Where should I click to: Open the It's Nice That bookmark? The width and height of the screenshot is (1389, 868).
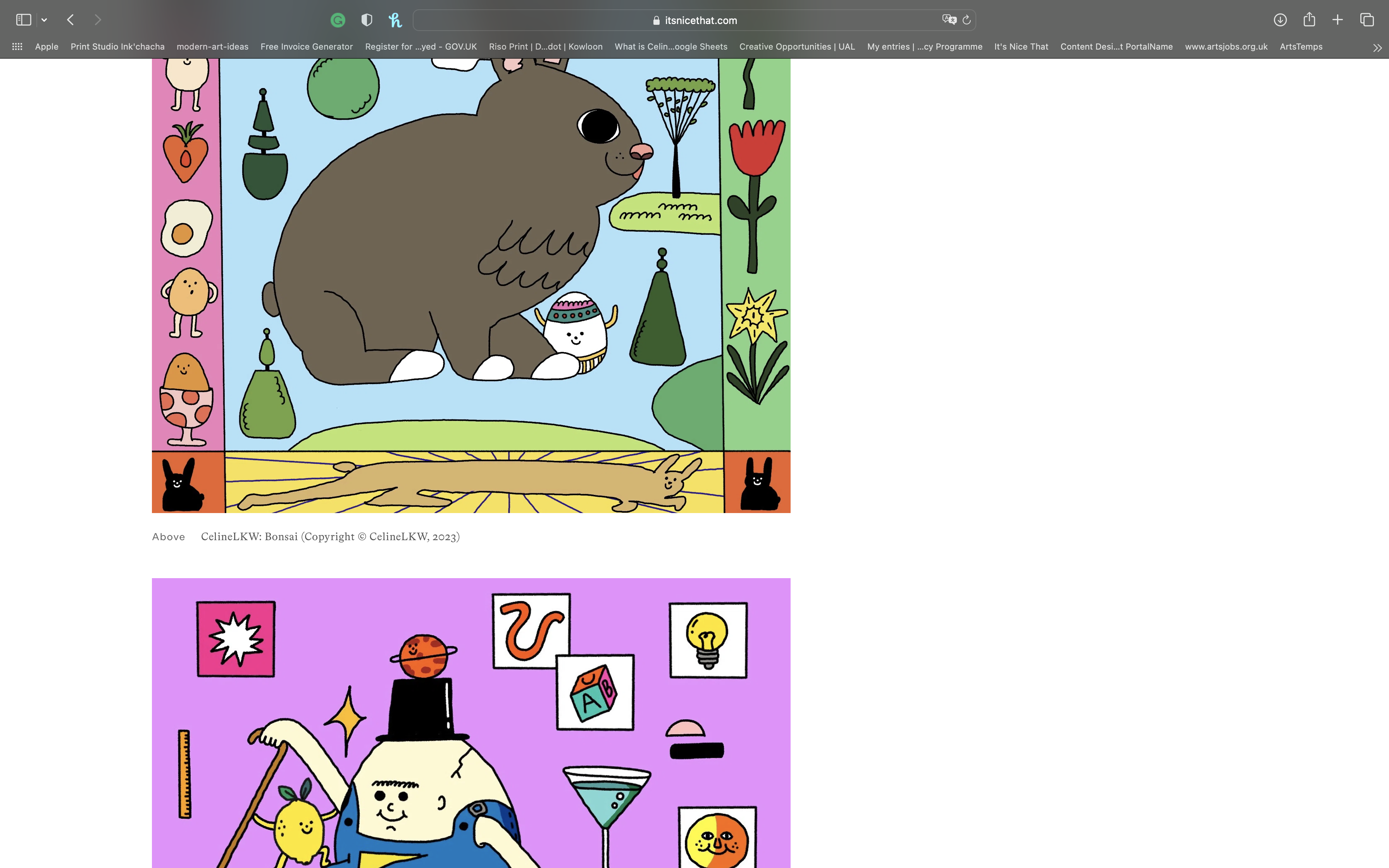point(1021,46)
